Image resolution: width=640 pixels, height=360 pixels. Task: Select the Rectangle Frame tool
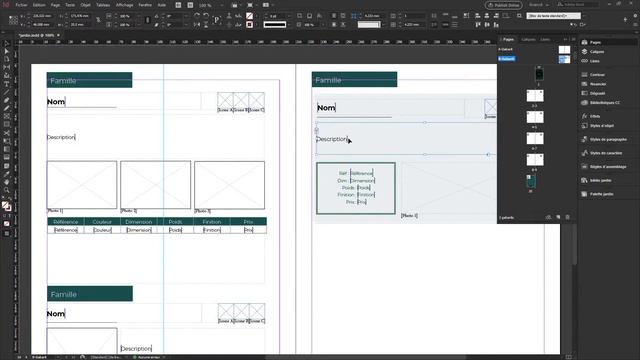click(x=6, y=117)
